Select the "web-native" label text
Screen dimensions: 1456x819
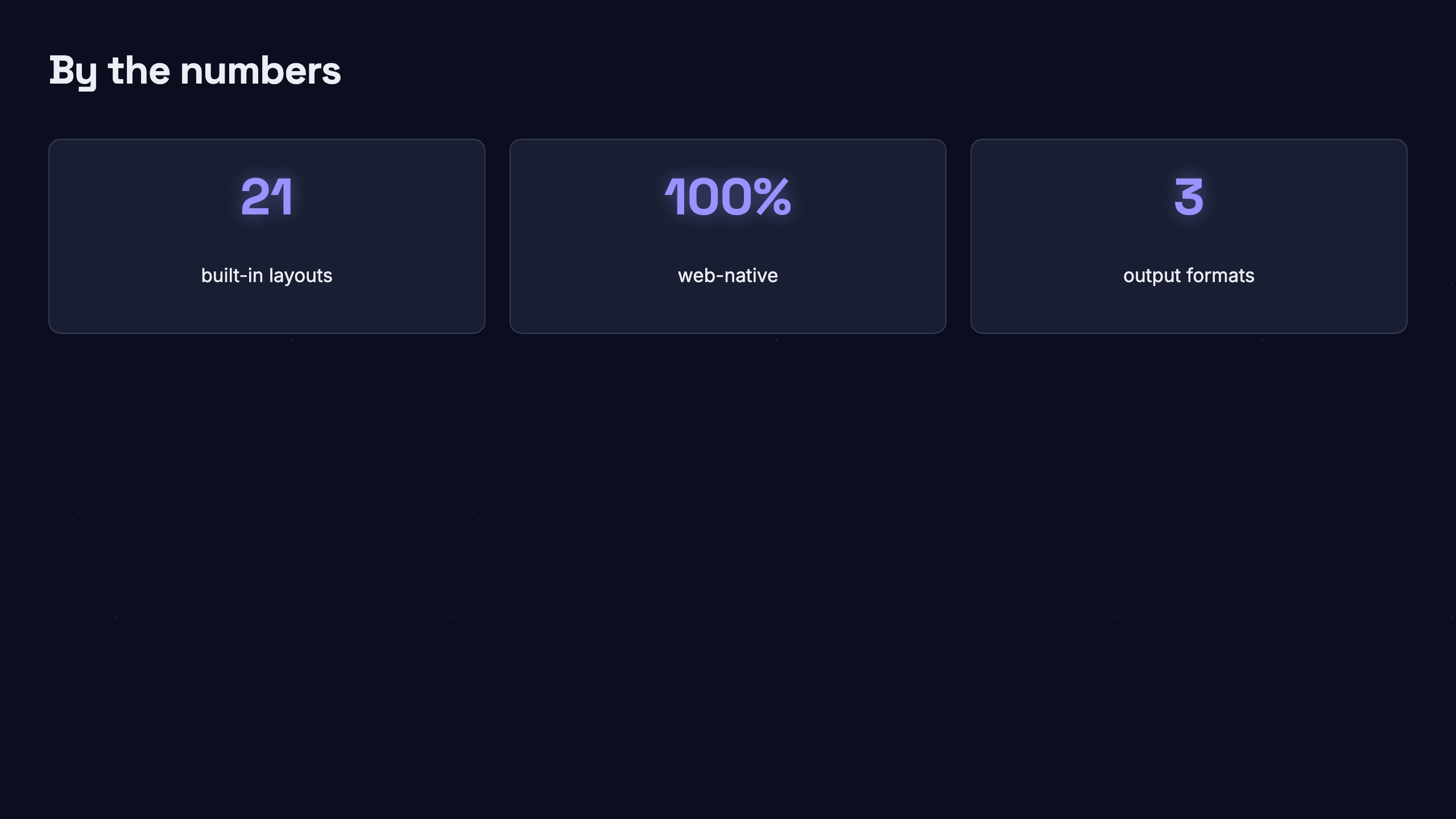tap(728, 276)
